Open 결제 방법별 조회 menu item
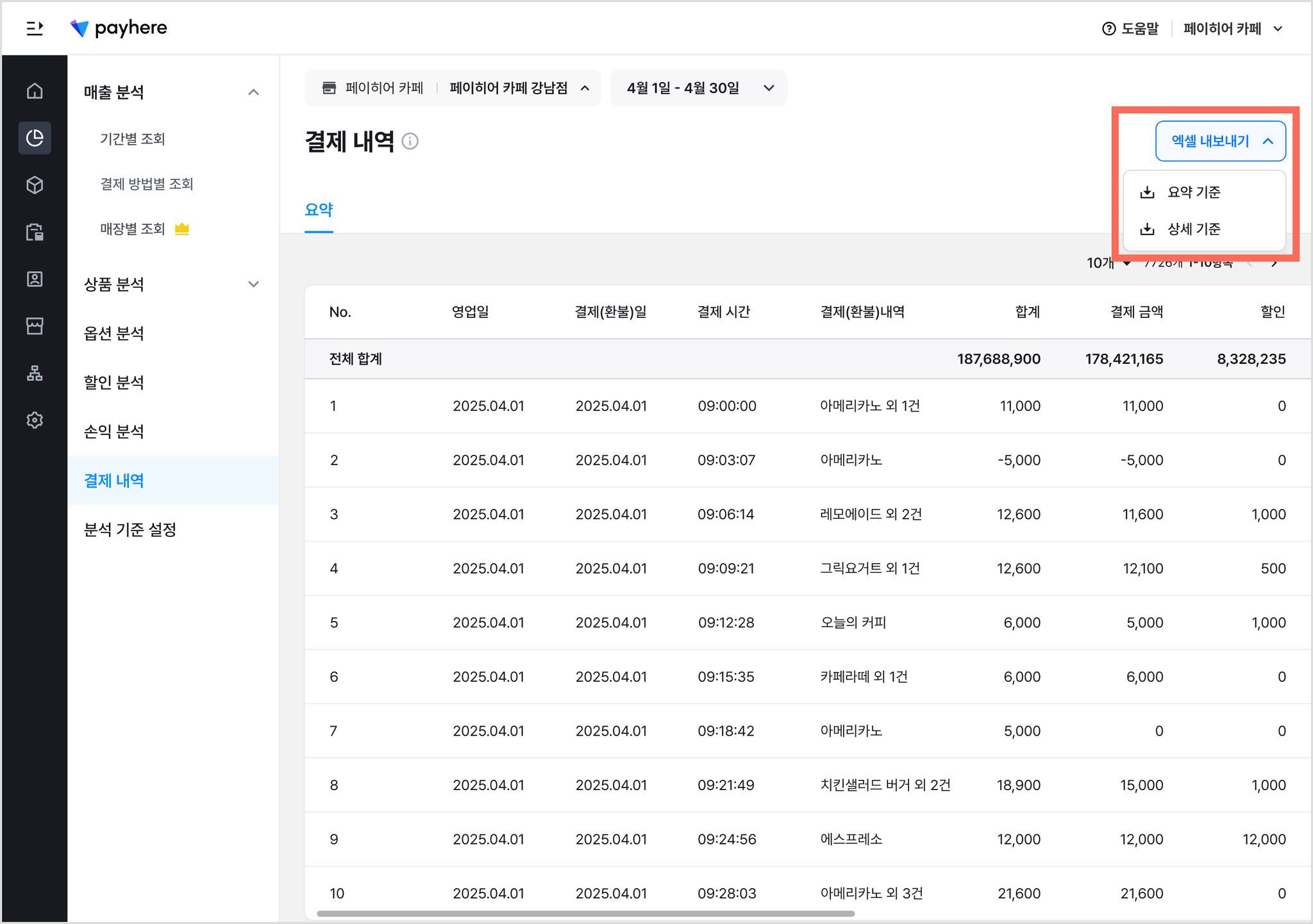The height and width of the screenshot is (924, 1313). [147, 184]
